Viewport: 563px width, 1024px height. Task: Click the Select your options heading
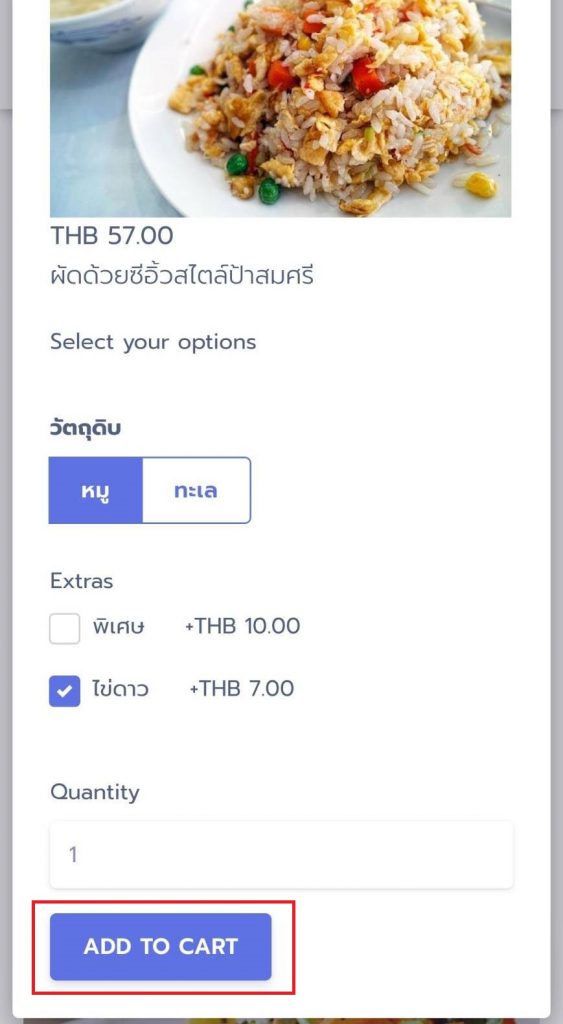tap(153, 342)
